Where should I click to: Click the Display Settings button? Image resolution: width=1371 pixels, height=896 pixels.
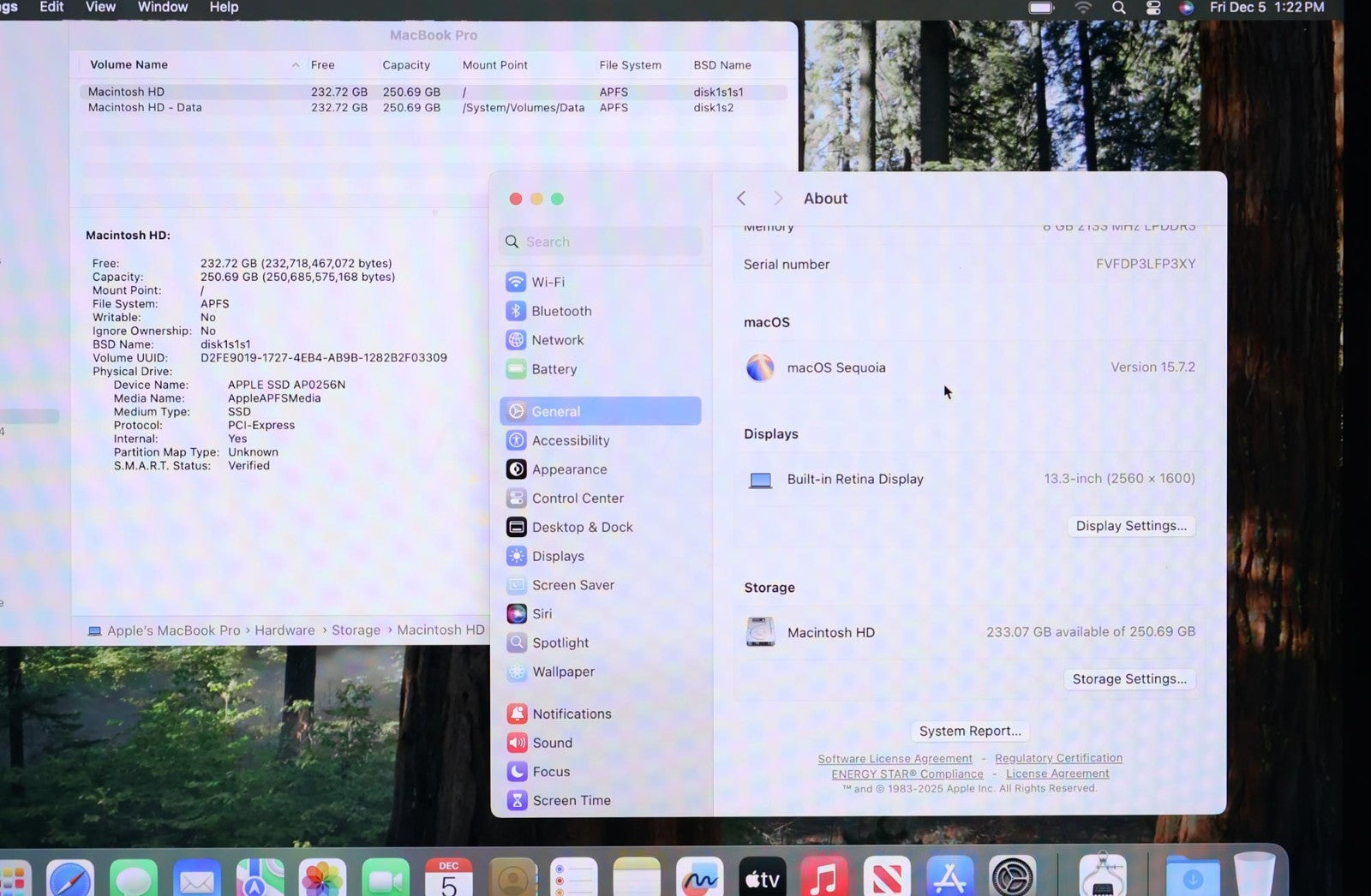(x=1130, y=526)
